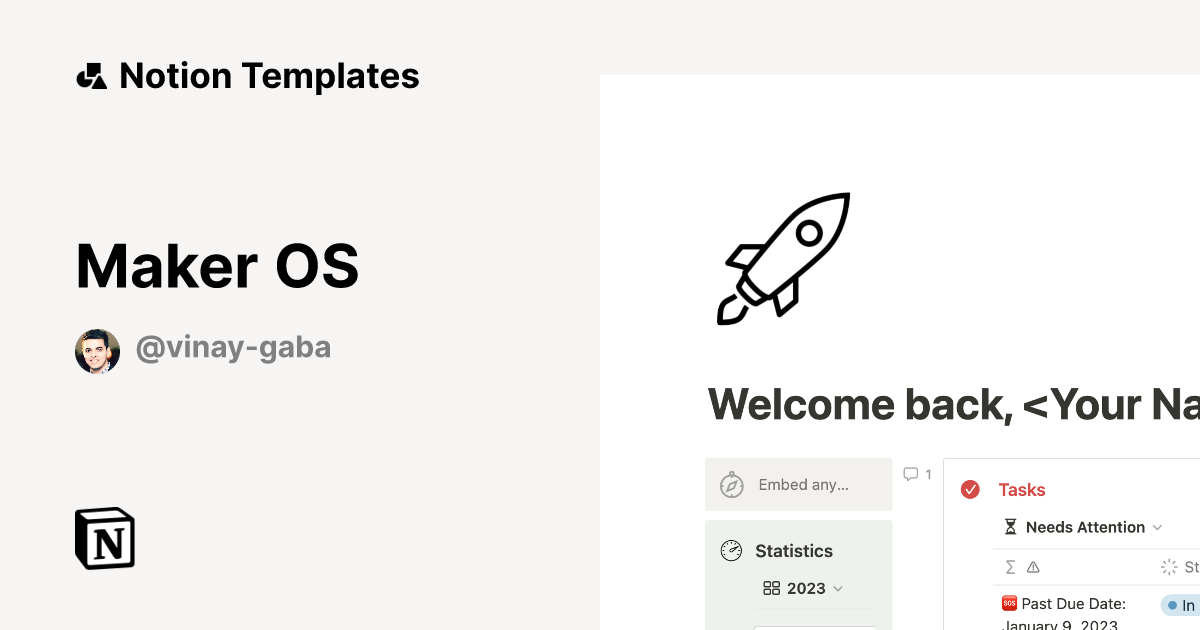Click the warning triangle column icon
The width and height of the screenshot is (1200, 630).
[x=1034, y=566]
